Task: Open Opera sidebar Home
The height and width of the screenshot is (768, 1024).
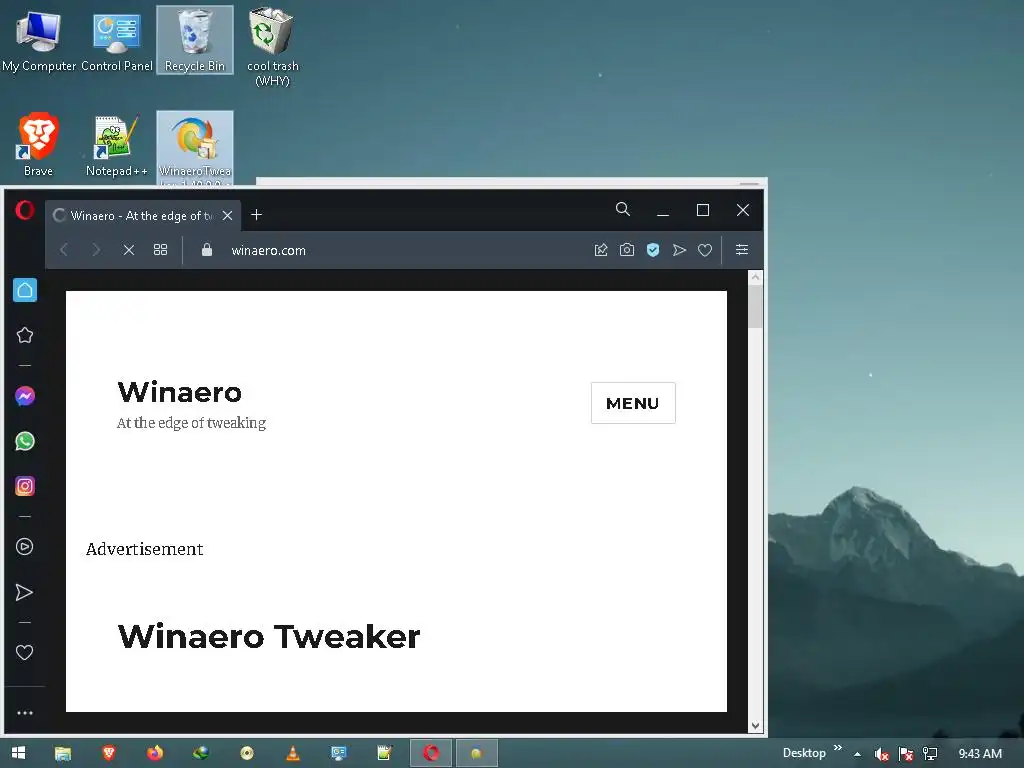Action: click(x=25, y=290)
